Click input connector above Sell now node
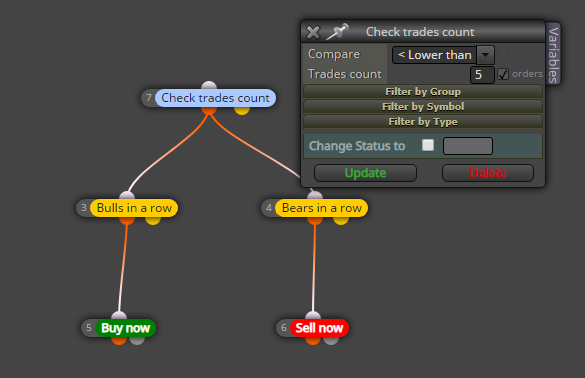585x378 pixels. click(313, 315)
